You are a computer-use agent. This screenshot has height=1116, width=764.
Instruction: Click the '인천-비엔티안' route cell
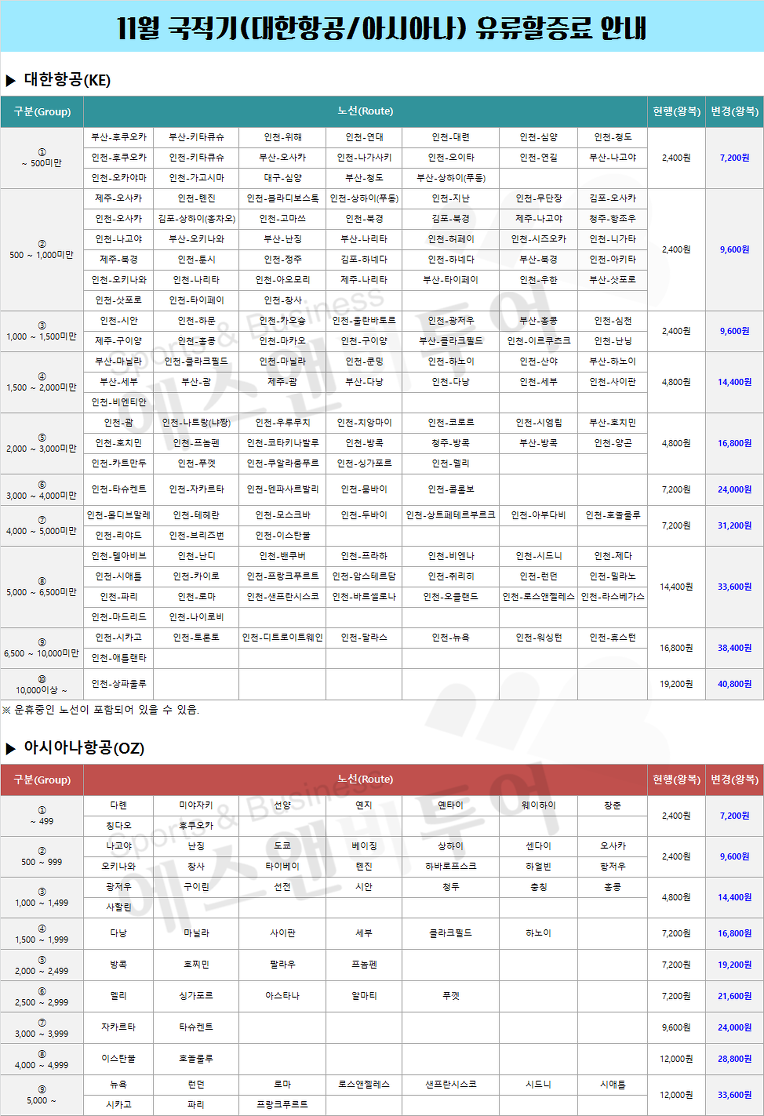click(x=118, y=402)
